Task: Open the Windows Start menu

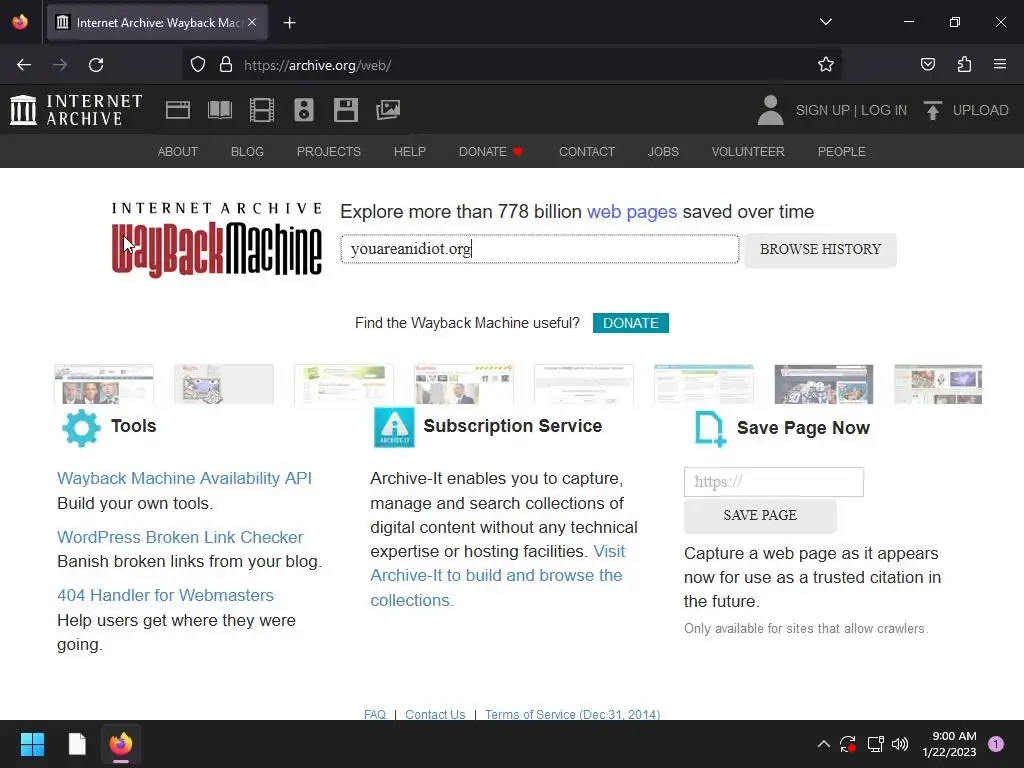Action: (x=32, y=744)
